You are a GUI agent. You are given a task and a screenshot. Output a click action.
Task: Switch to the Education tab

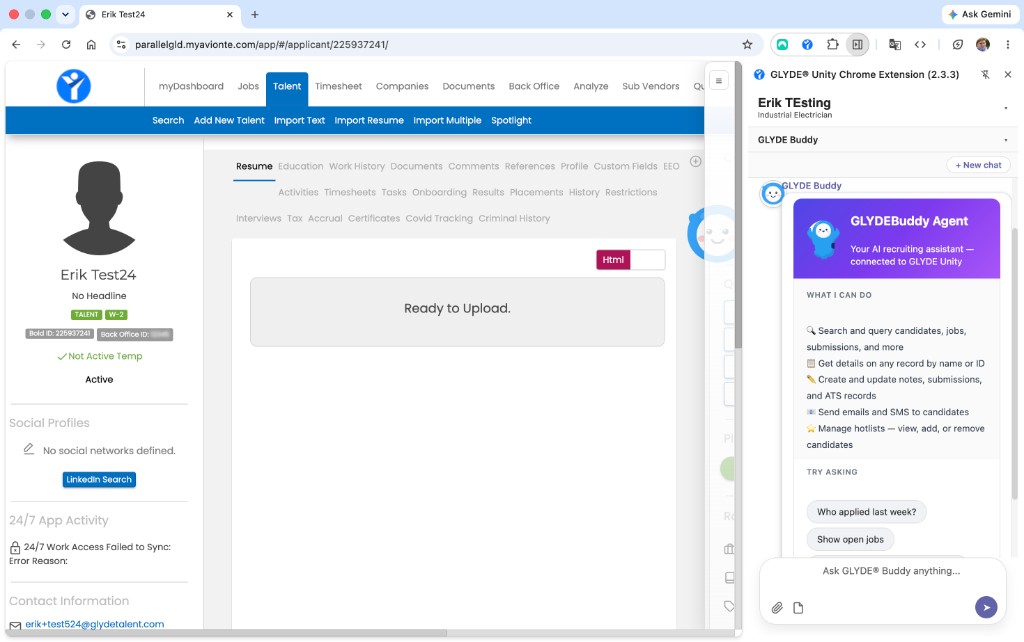click(x=300, y=166)
